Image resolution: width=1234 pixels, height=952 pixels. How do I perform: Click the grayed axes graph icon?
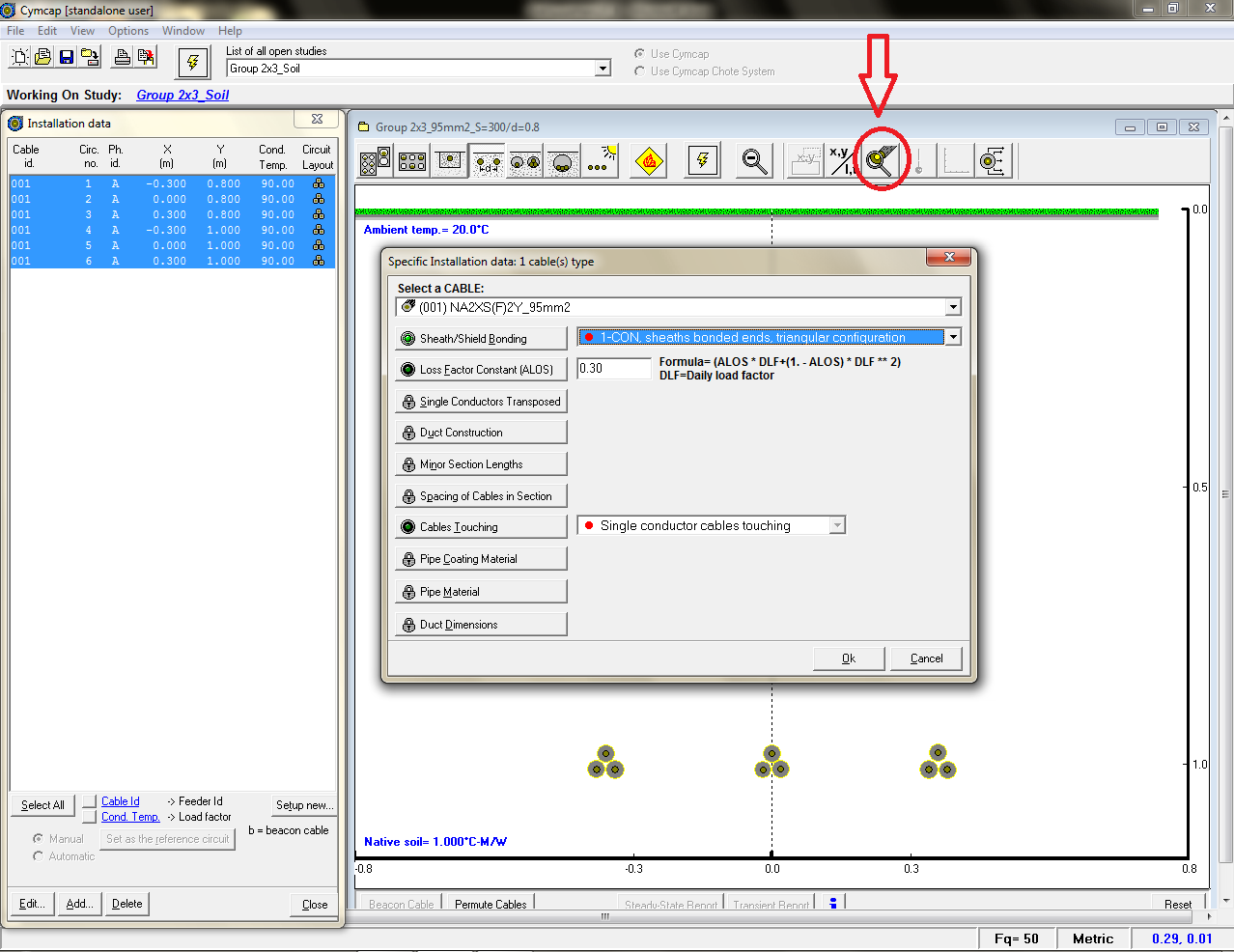coord(956,161)
